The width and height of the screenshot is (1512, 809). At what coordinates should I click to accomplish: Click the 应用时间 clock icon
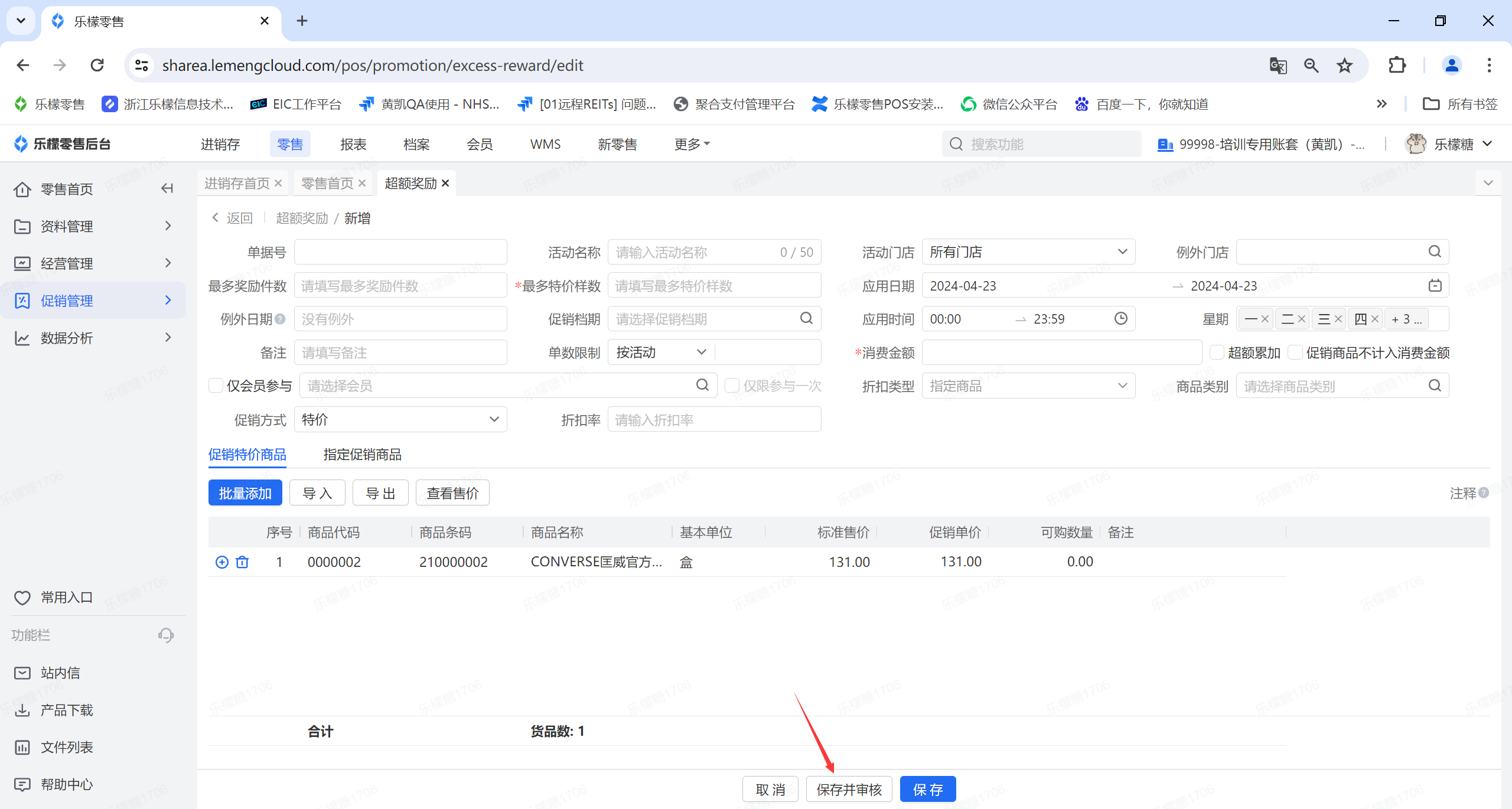tap(1121, 319)
